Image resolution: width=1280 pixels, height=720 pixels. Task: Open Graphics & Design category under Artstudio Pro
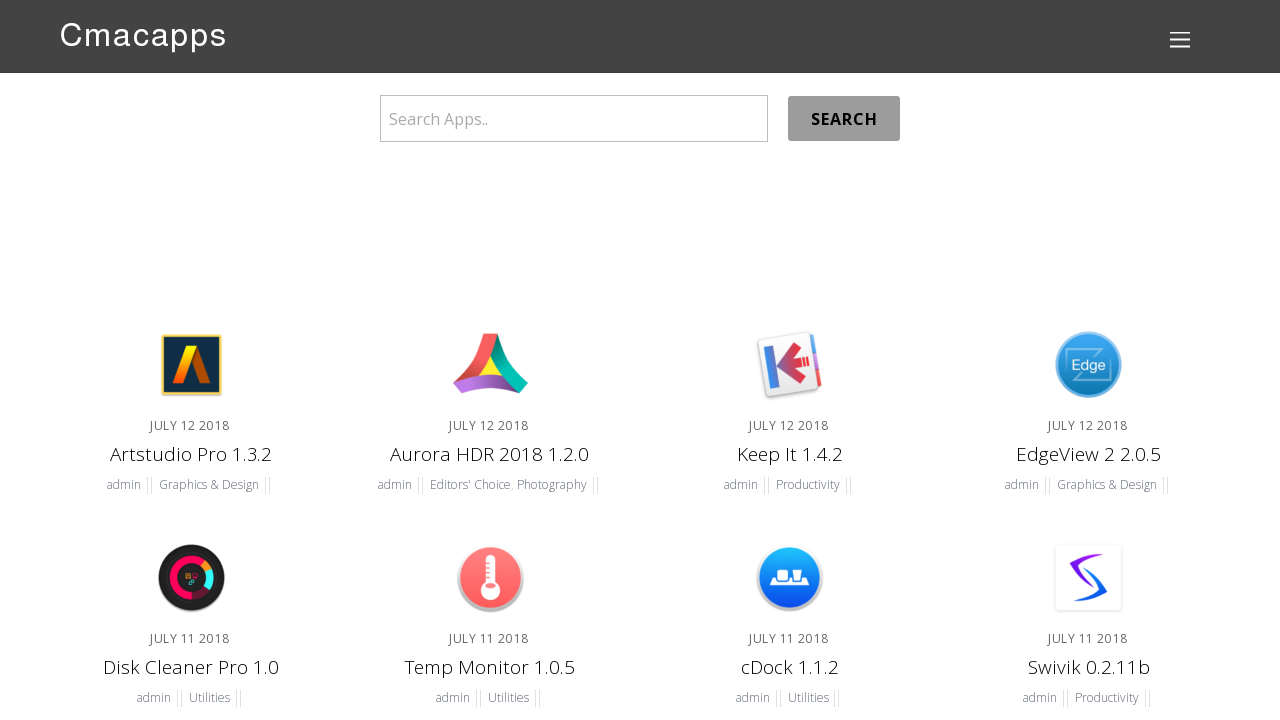pyautogui.click(x=209, y=485)
